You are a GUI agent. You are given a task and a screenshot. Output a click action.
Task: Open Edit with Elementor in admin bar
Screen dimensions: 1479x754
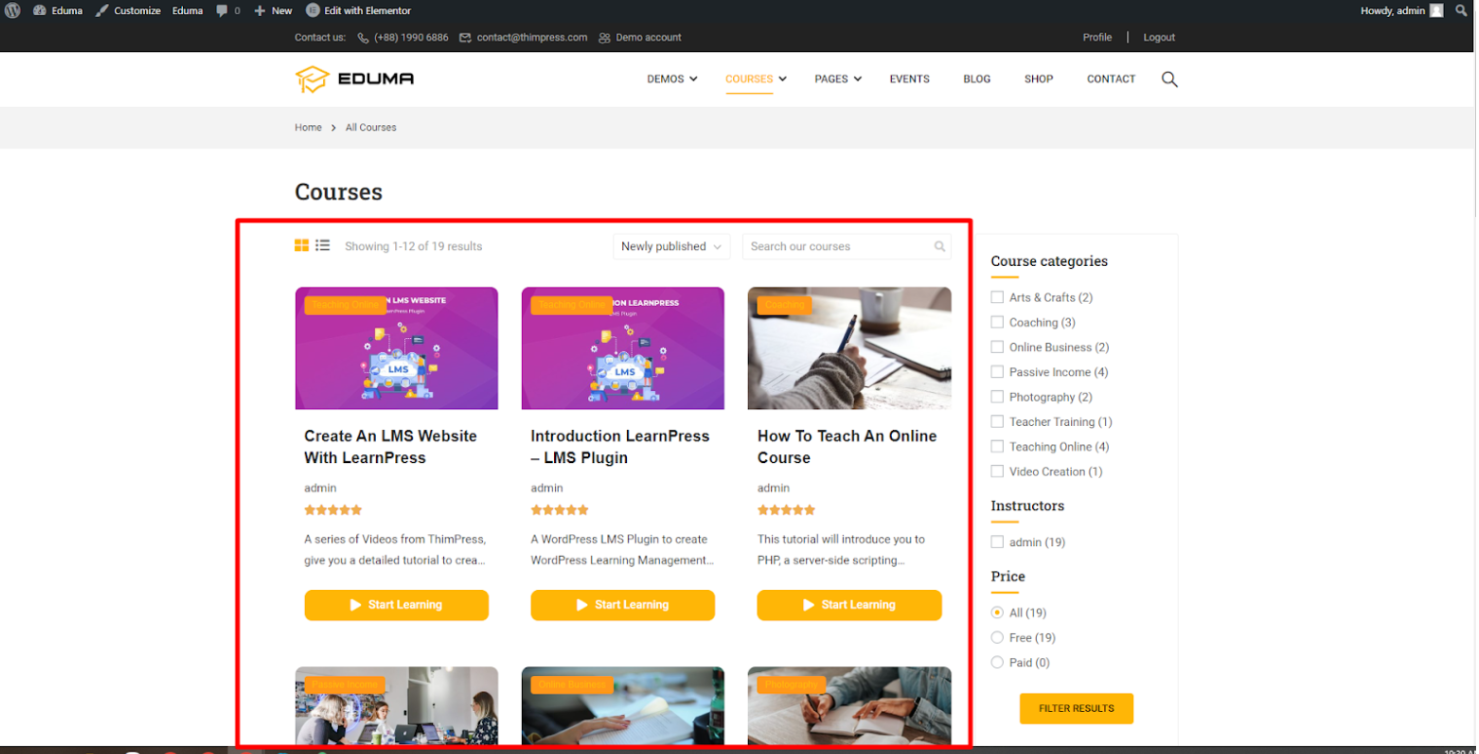coord(358,10)
